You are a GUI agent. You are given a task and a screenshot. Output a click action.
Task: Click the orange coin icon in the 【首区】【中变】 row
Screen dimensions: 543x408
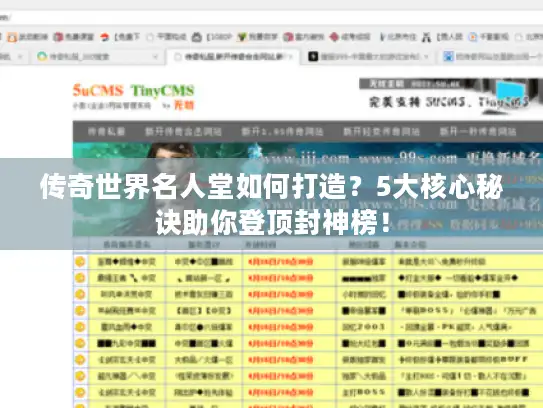[x=80, y=311]
